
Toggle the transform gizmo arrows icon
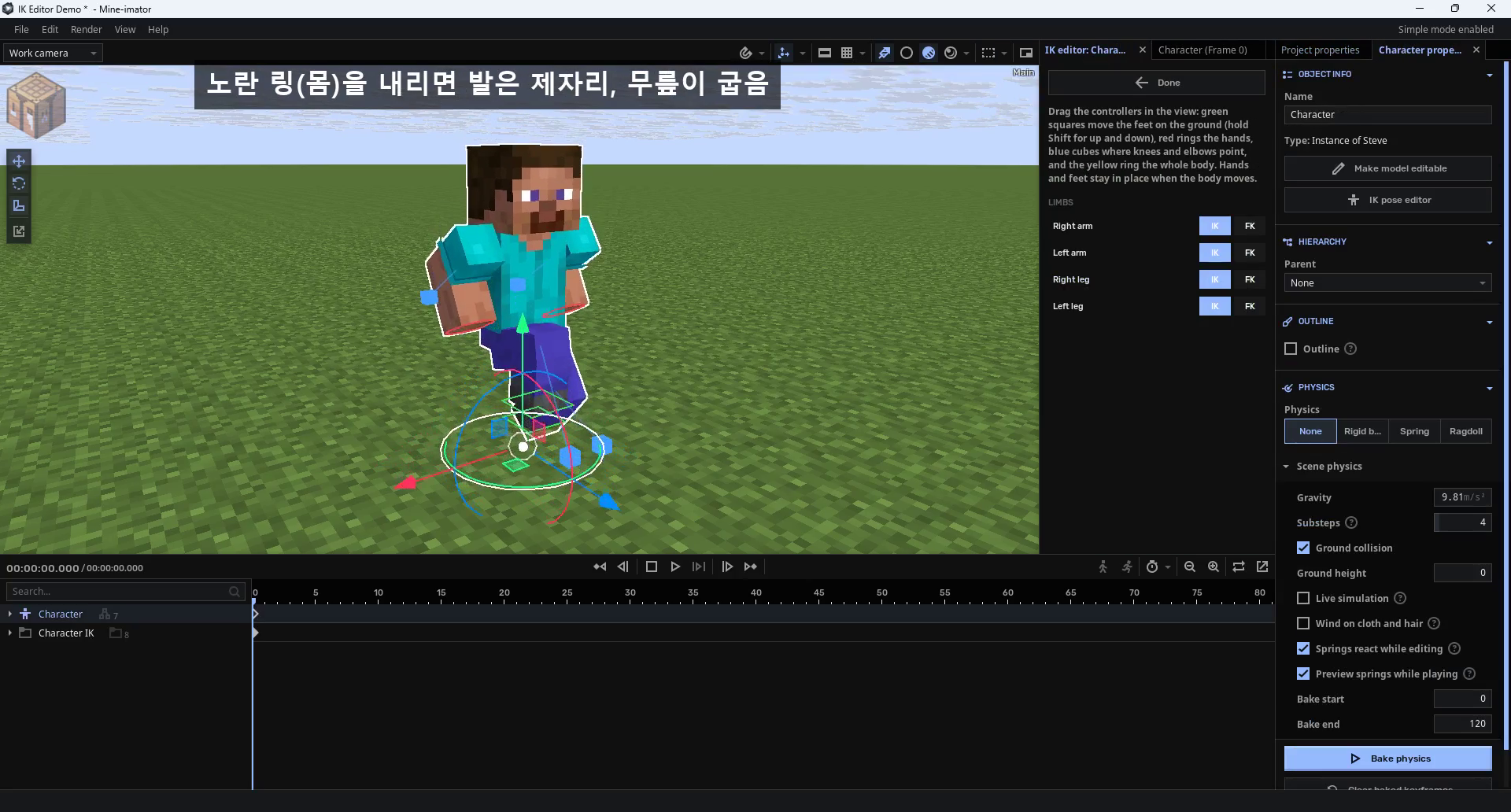pyautogui.click(x=783, y=53)
